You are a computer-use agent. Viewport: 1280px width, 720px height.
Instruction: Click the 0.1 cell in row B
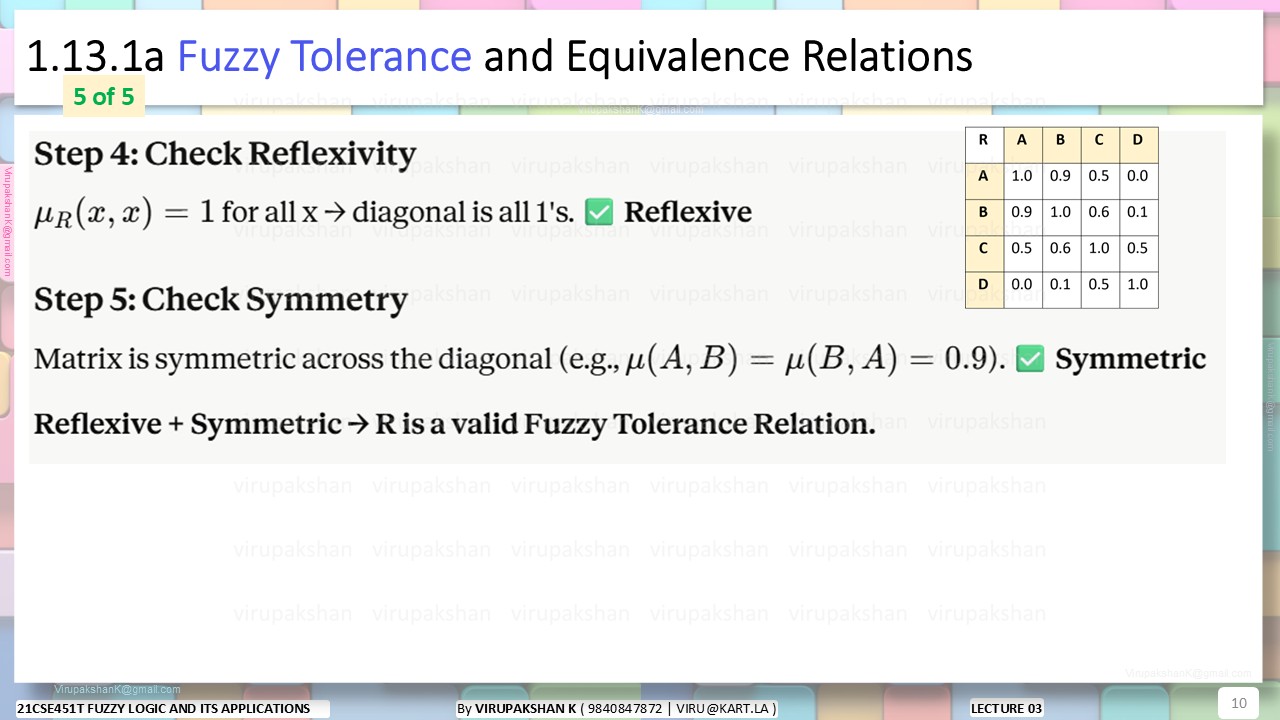[1138, 218]
